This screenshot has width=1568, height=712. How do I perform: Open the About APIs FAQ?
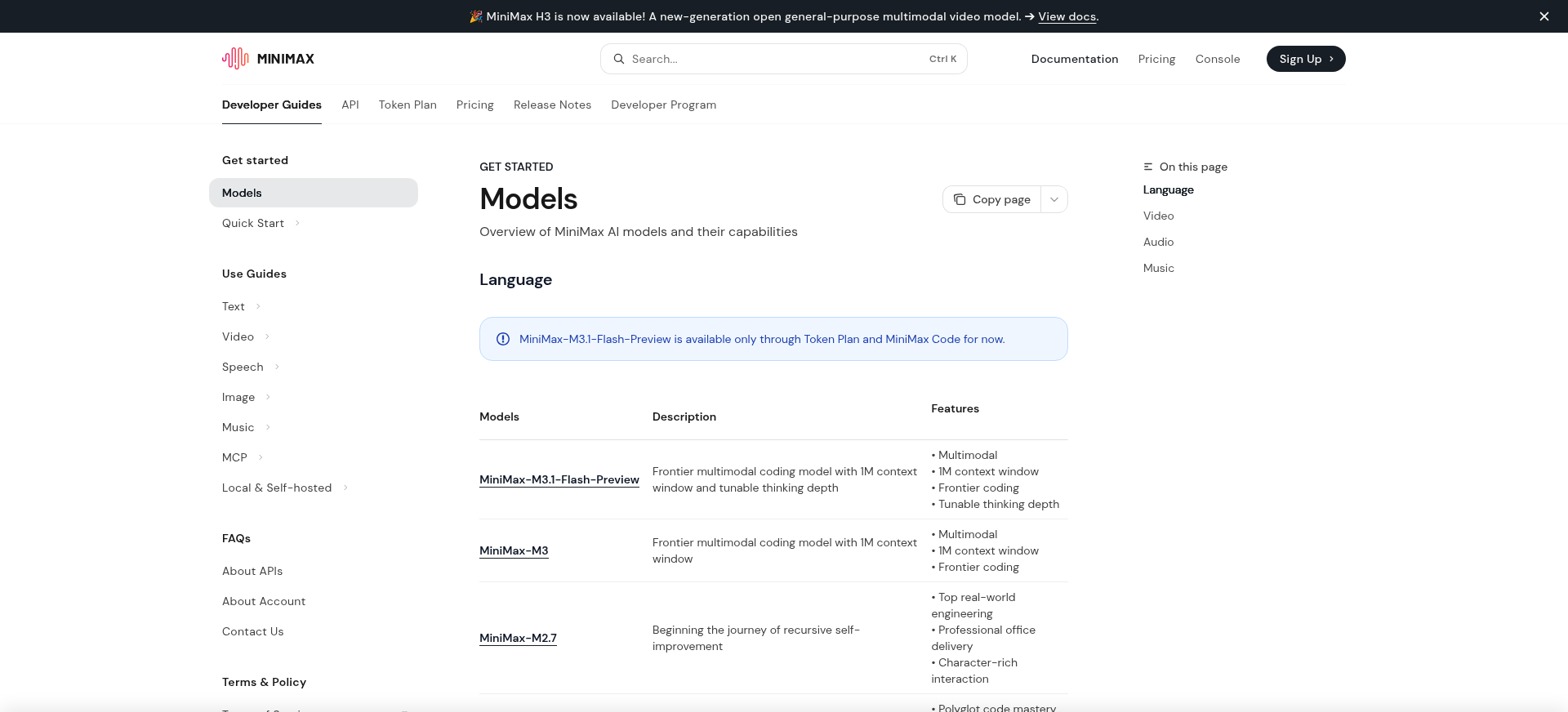(x=252, y=571)
